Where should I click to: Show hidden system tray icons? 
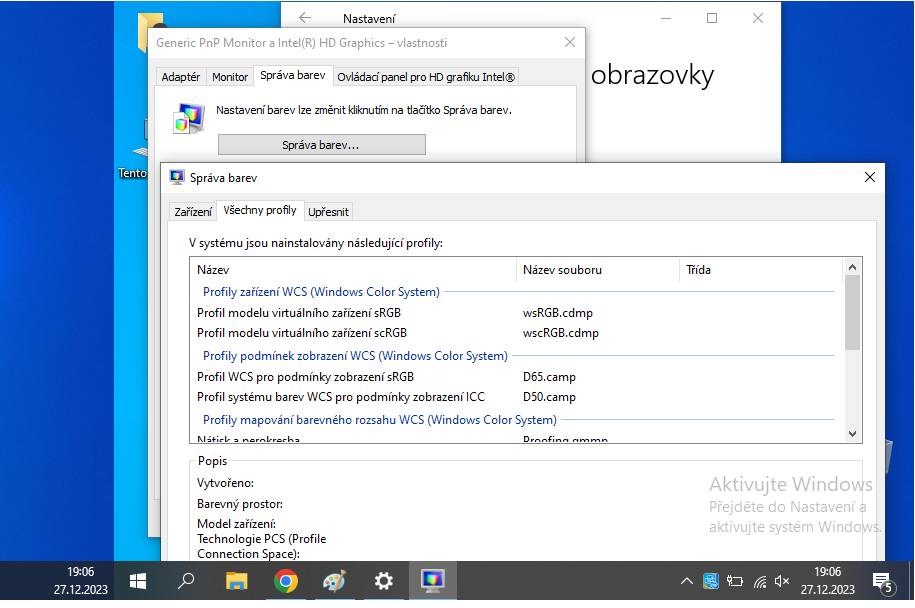click(687, 581)
